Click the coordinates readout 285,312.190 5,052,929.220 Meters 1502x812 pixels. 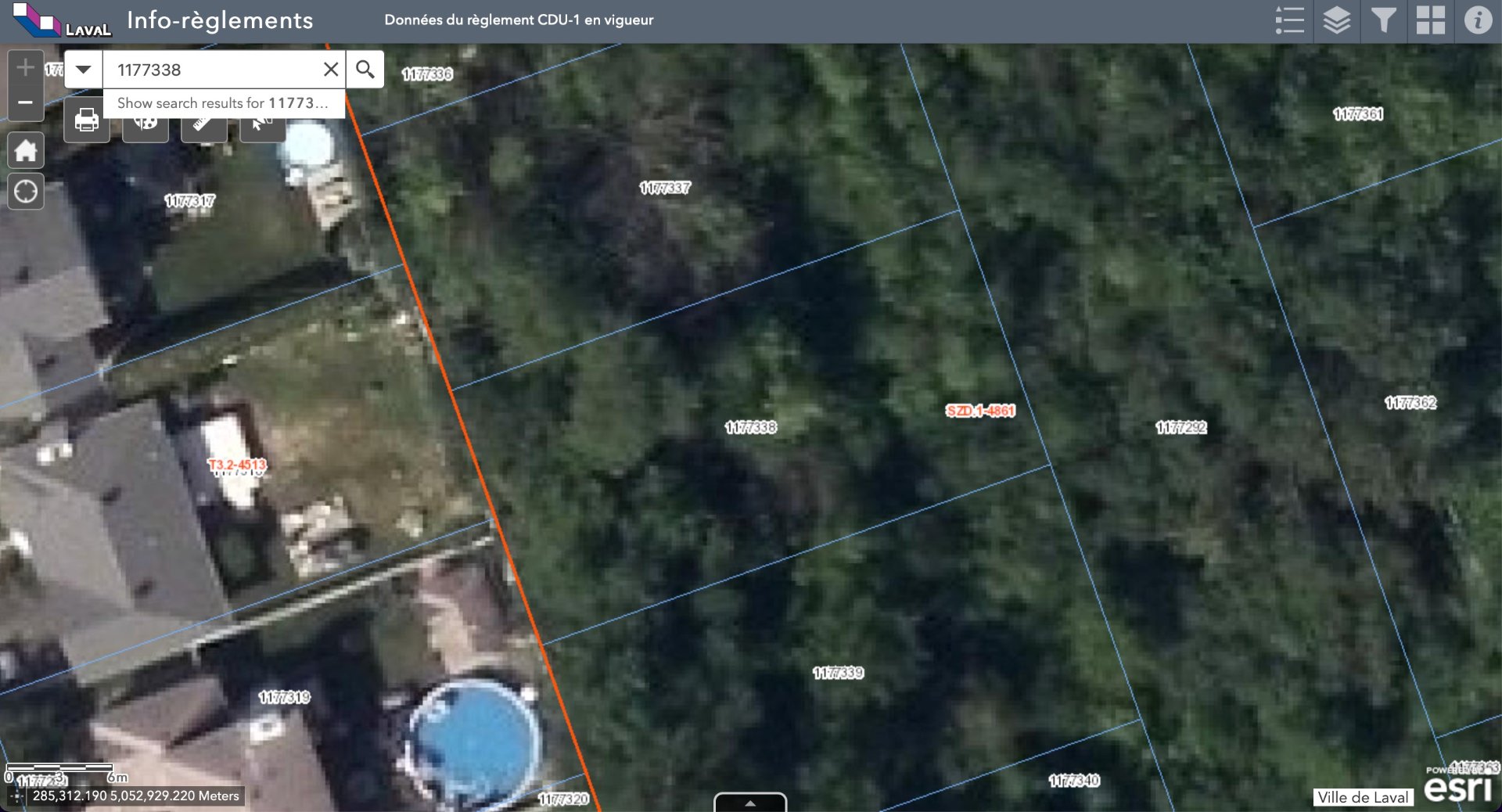pos(136,796)
